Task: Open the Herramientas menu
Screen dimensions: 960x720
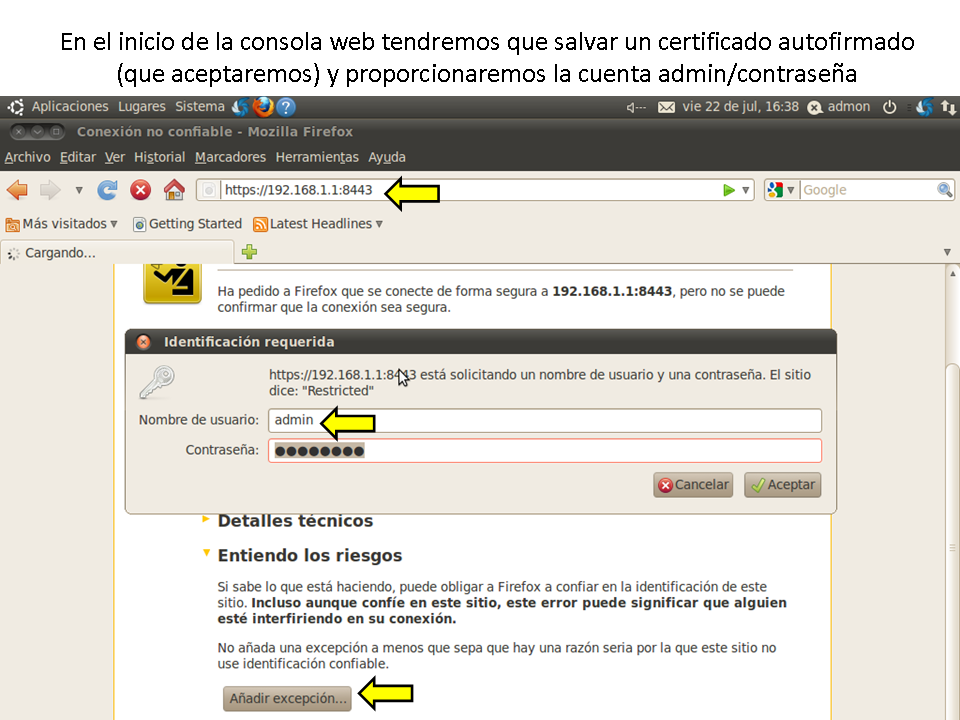Action: [x=316, y=157]
